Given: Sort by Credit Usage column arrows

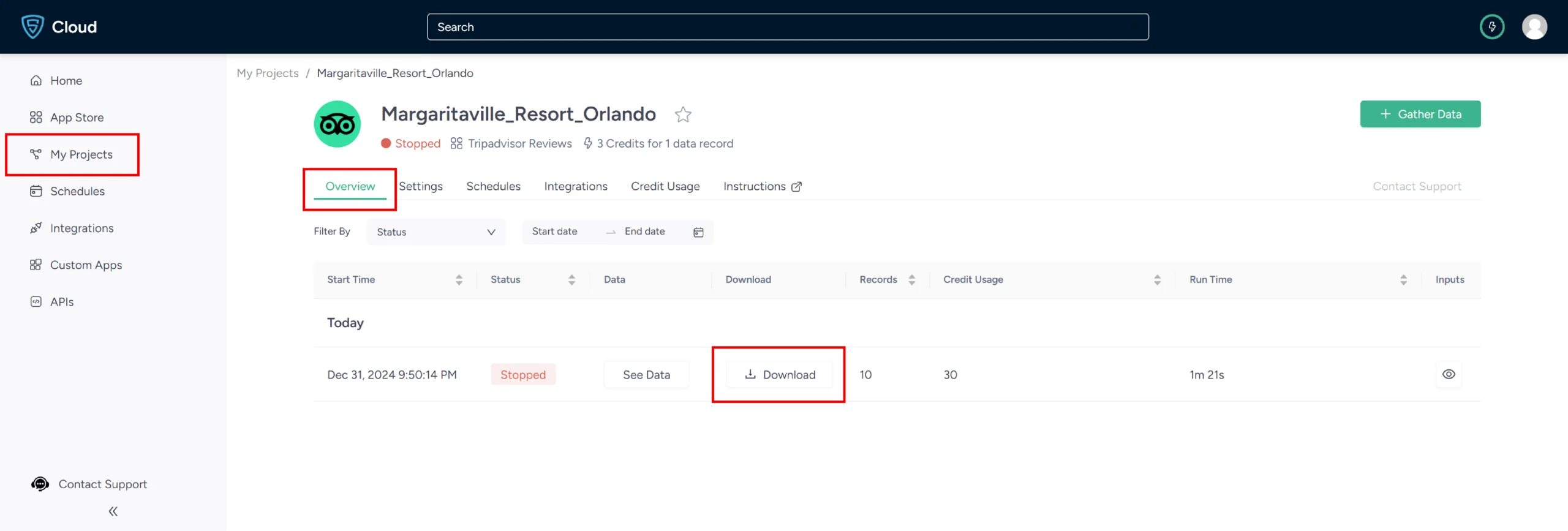Looking at the screenshot, I should pos(1157,280).
